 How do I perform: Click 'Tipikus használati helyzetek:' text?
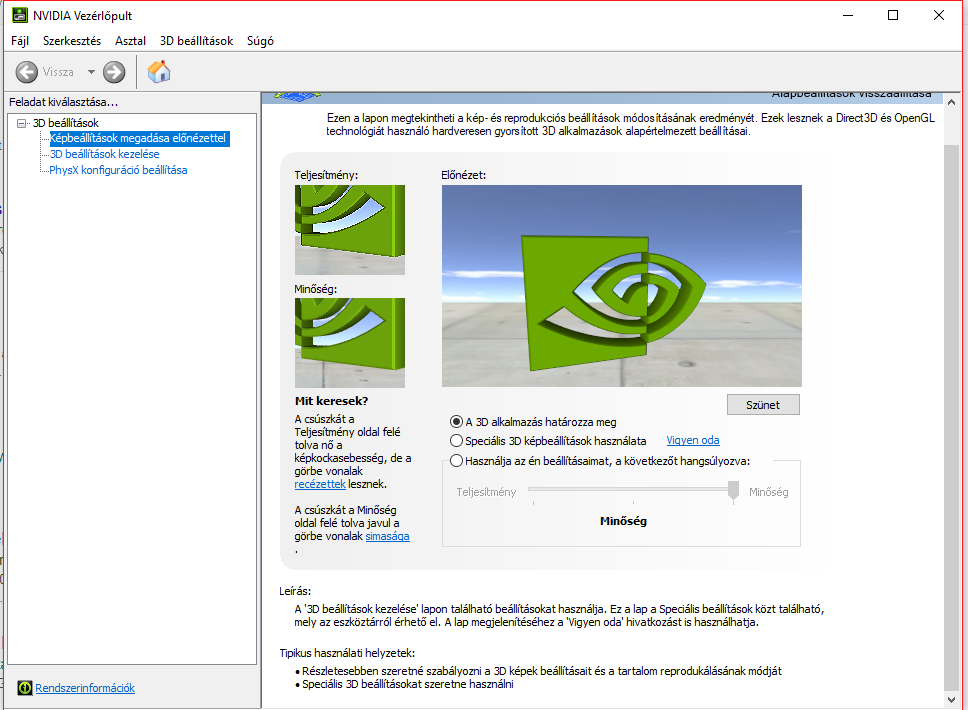click(x=347, y=653)
